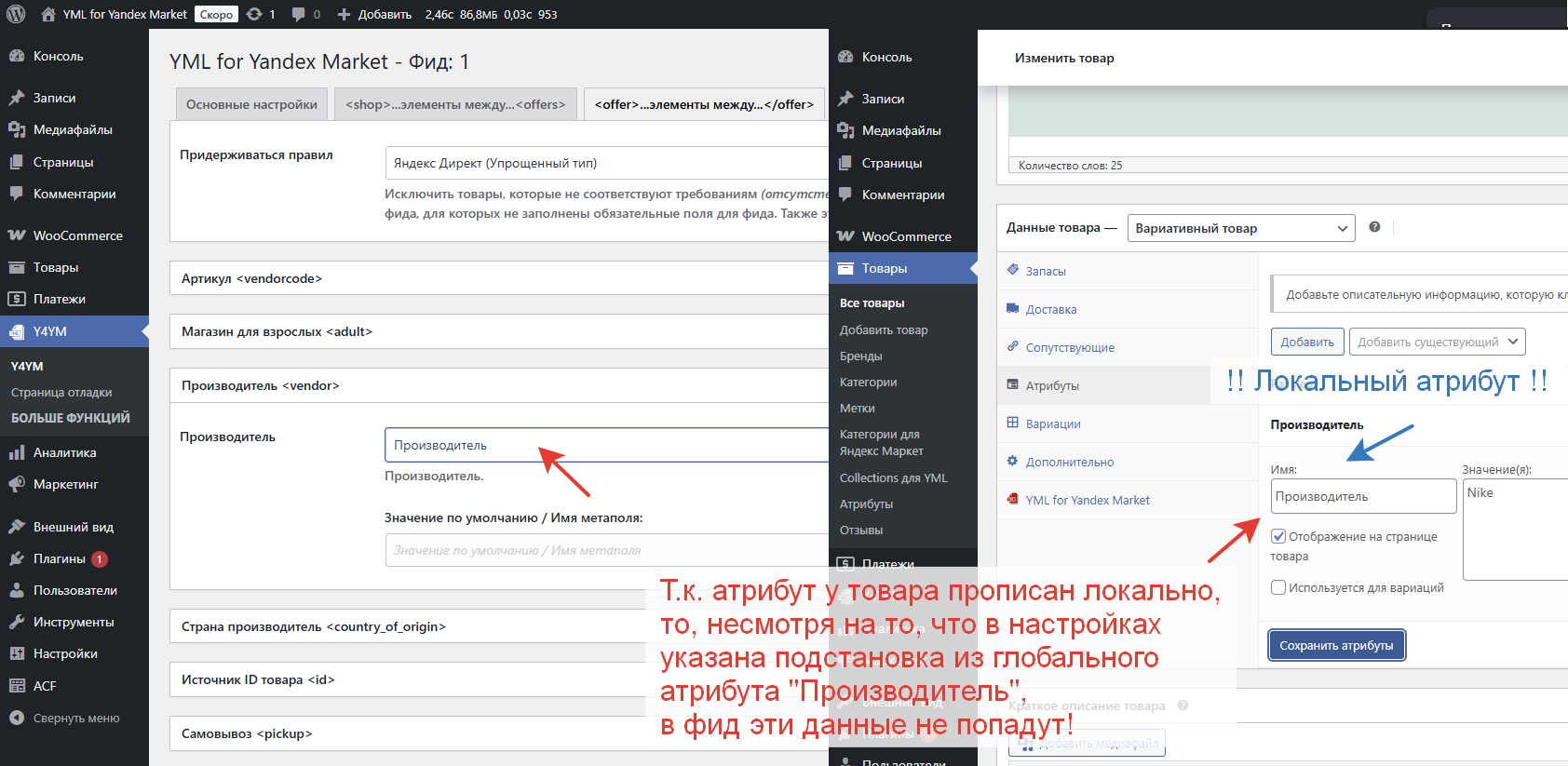Viewport: 1568px width, 766px height.
Task: Open the Придерживаться правил select box
Action: tap(605, 163)
